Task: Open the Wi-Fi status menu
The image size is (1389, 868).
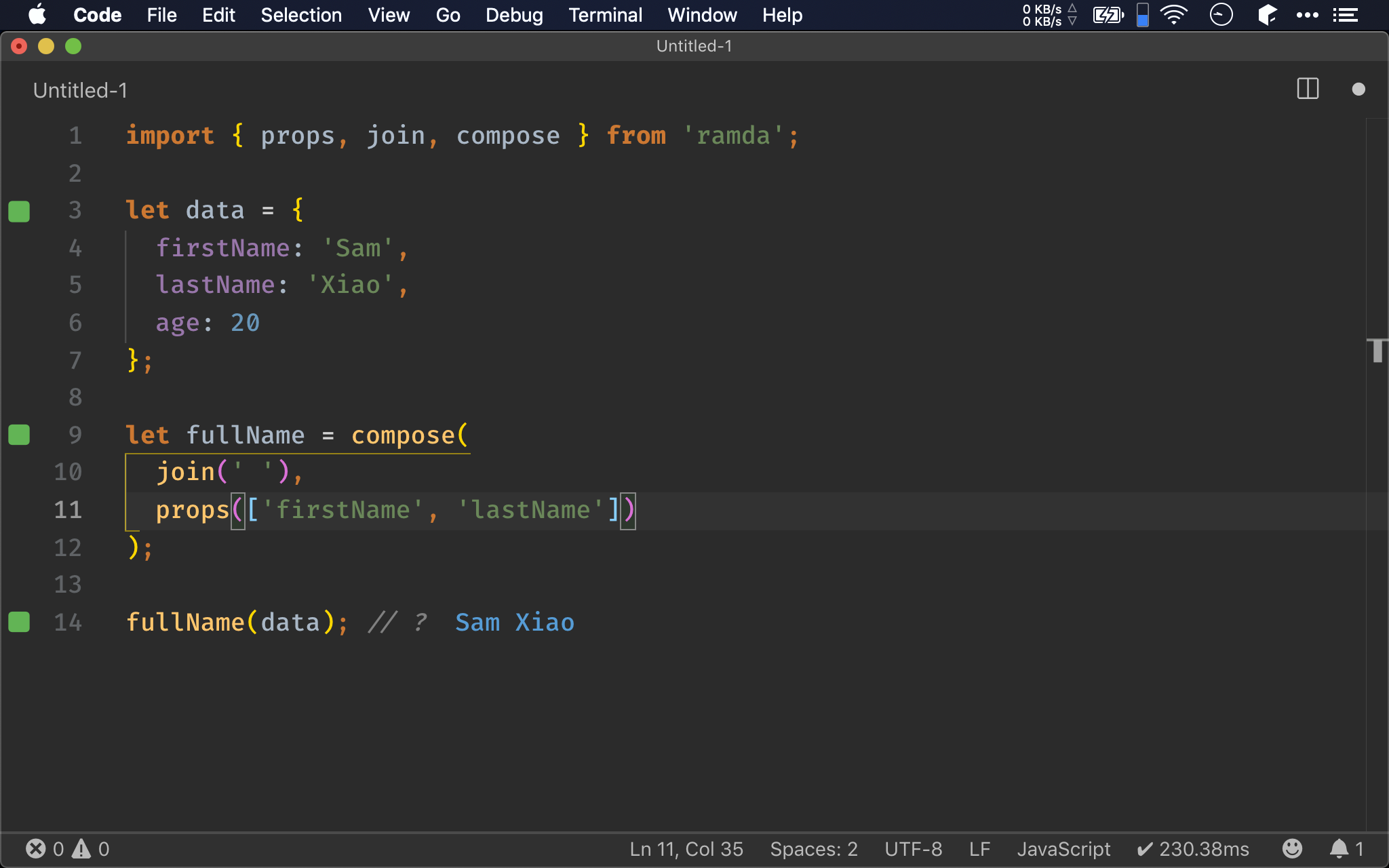Action: (1174, 15)
